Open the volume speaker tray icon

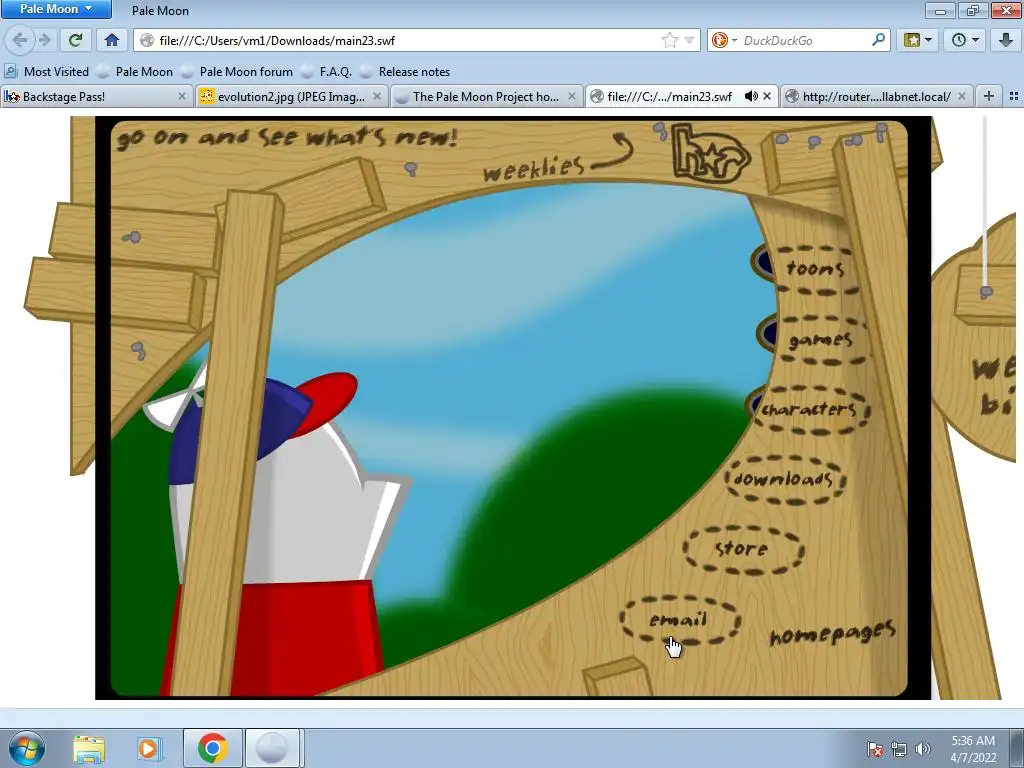pyautogui.click(x=923, y=749)
